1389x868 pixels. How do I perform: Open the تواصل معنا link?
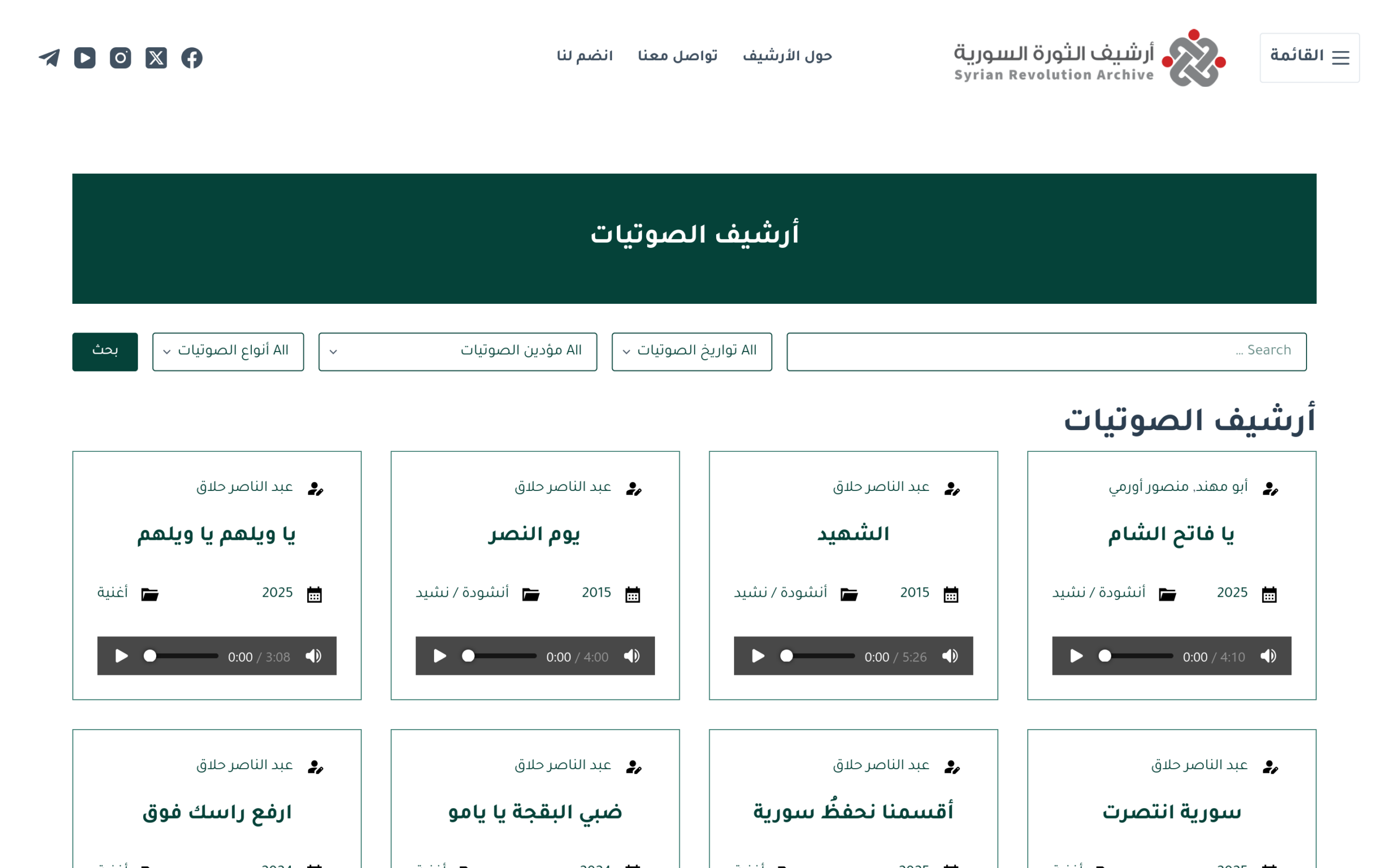(677, 56)
